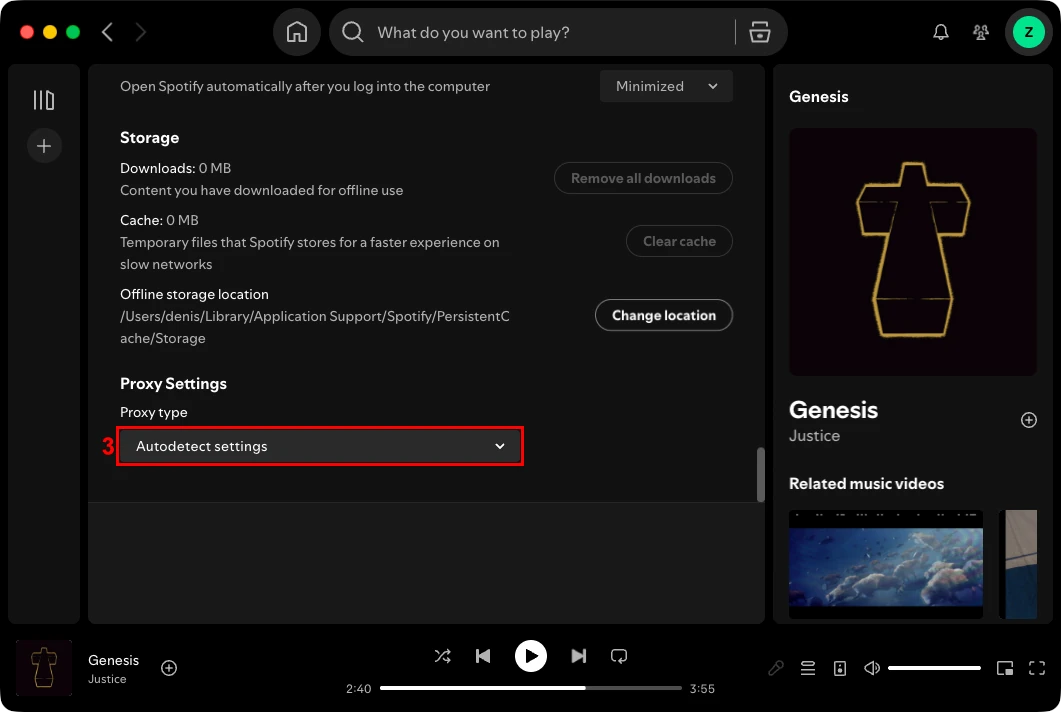The height and width of the screenshot is (712, 1061).
Task: Go back with the left arrow
Action: tap(107, 32)
